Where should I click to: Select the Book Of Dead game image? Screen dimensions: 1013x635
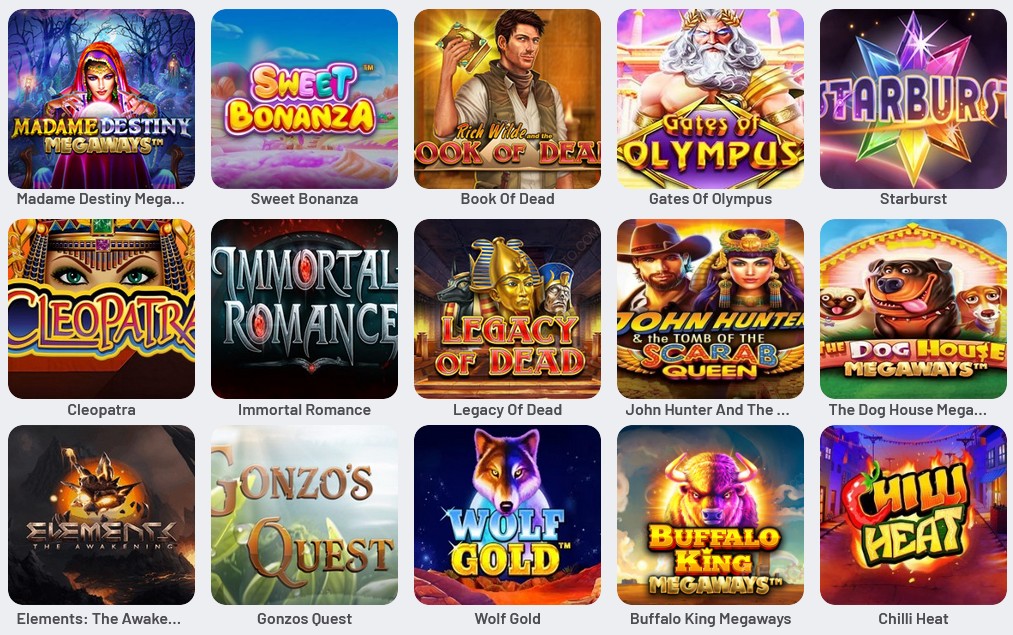coord(507,99)
